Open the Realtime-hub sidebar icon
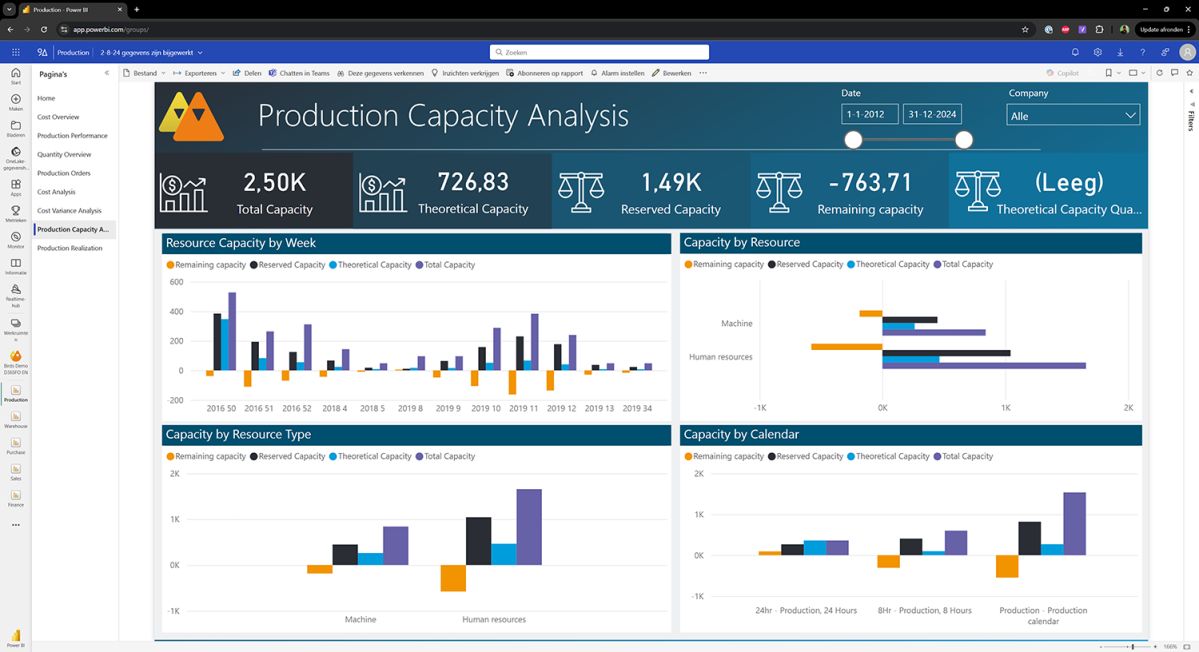 click(15, 291)
